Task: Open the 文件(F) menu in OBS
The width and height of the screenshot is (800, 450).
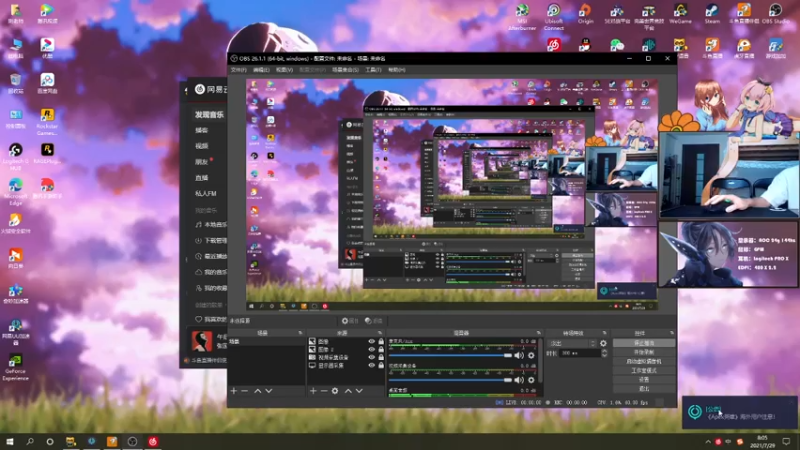Action: (x=238, y=70)
